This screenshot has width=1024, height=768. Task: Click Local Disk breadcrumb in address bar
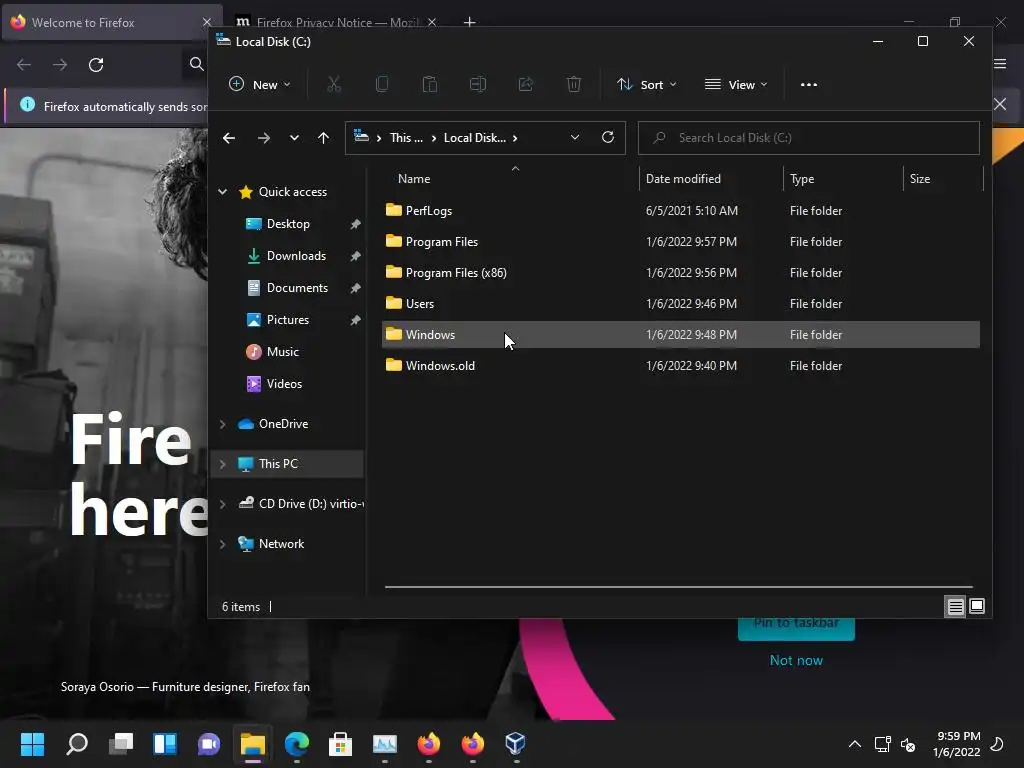[475, 138]
